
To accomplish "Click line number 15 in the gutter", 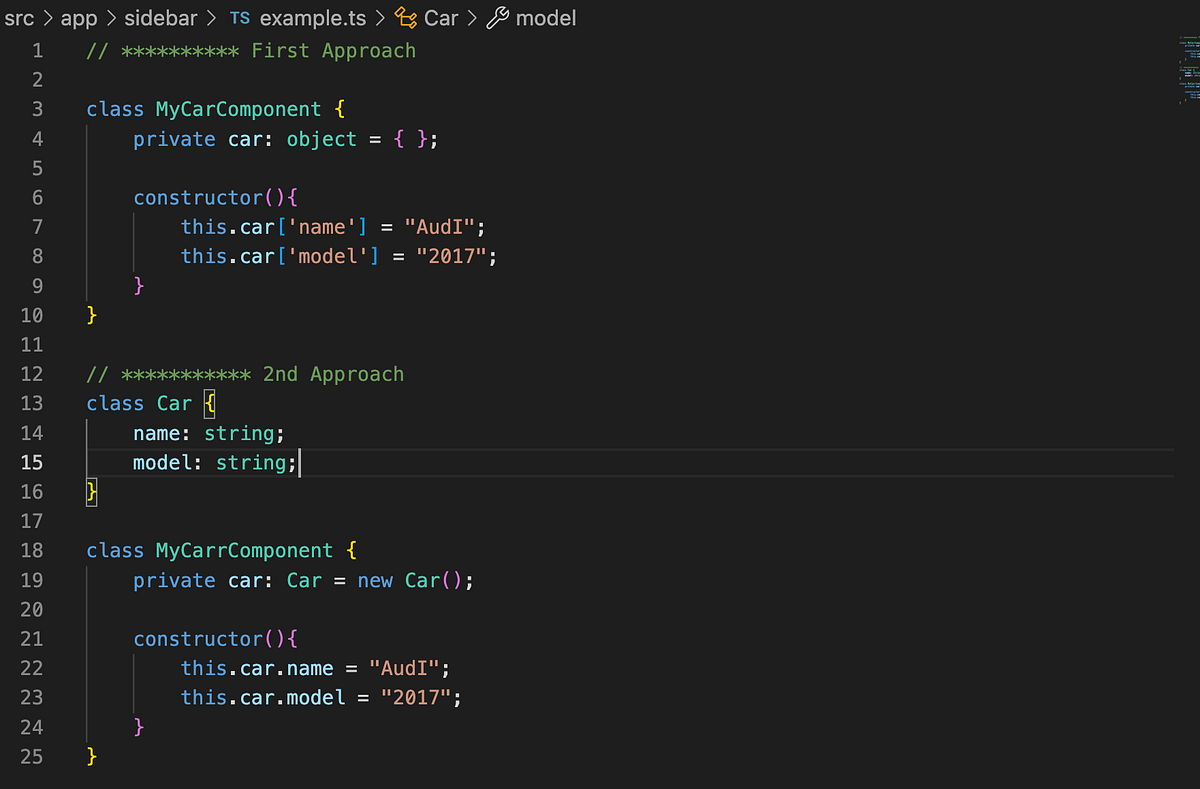I will tap(32, 462).
